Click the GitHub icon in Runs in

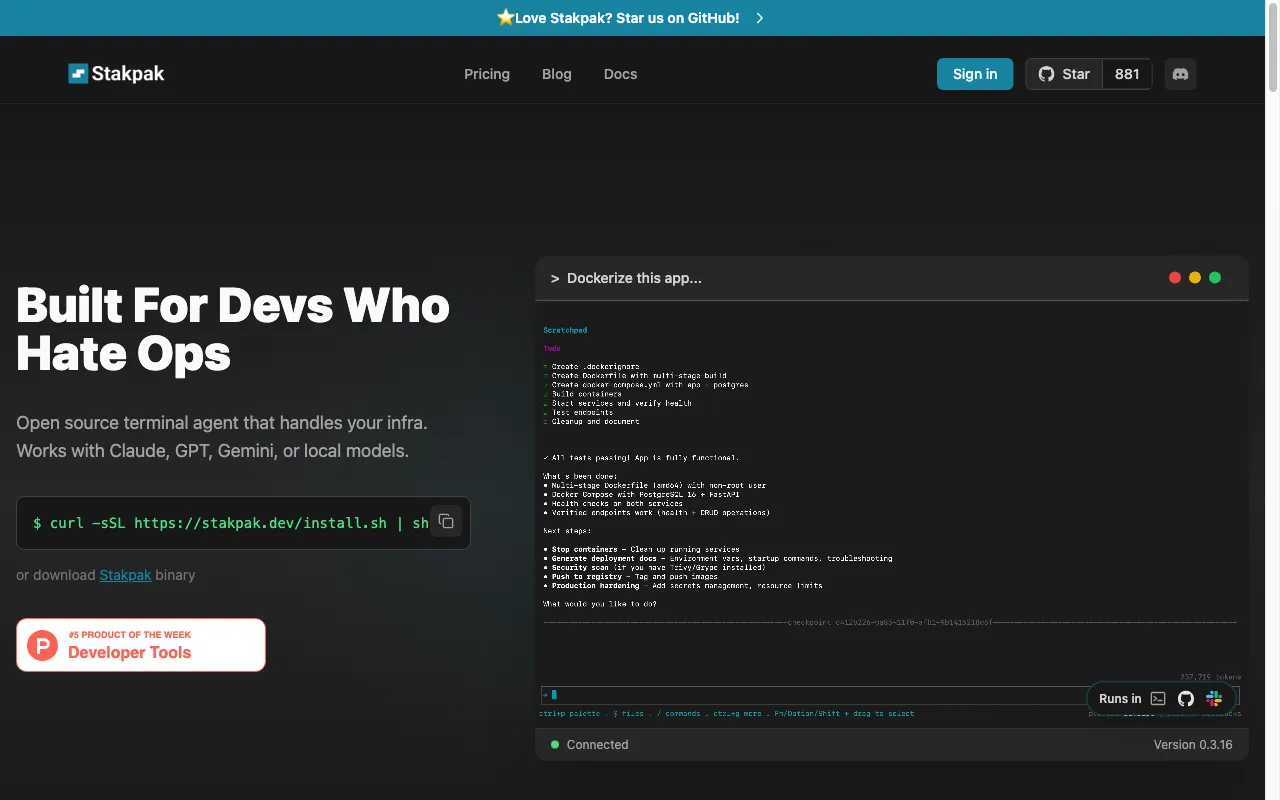point(1186,699)
